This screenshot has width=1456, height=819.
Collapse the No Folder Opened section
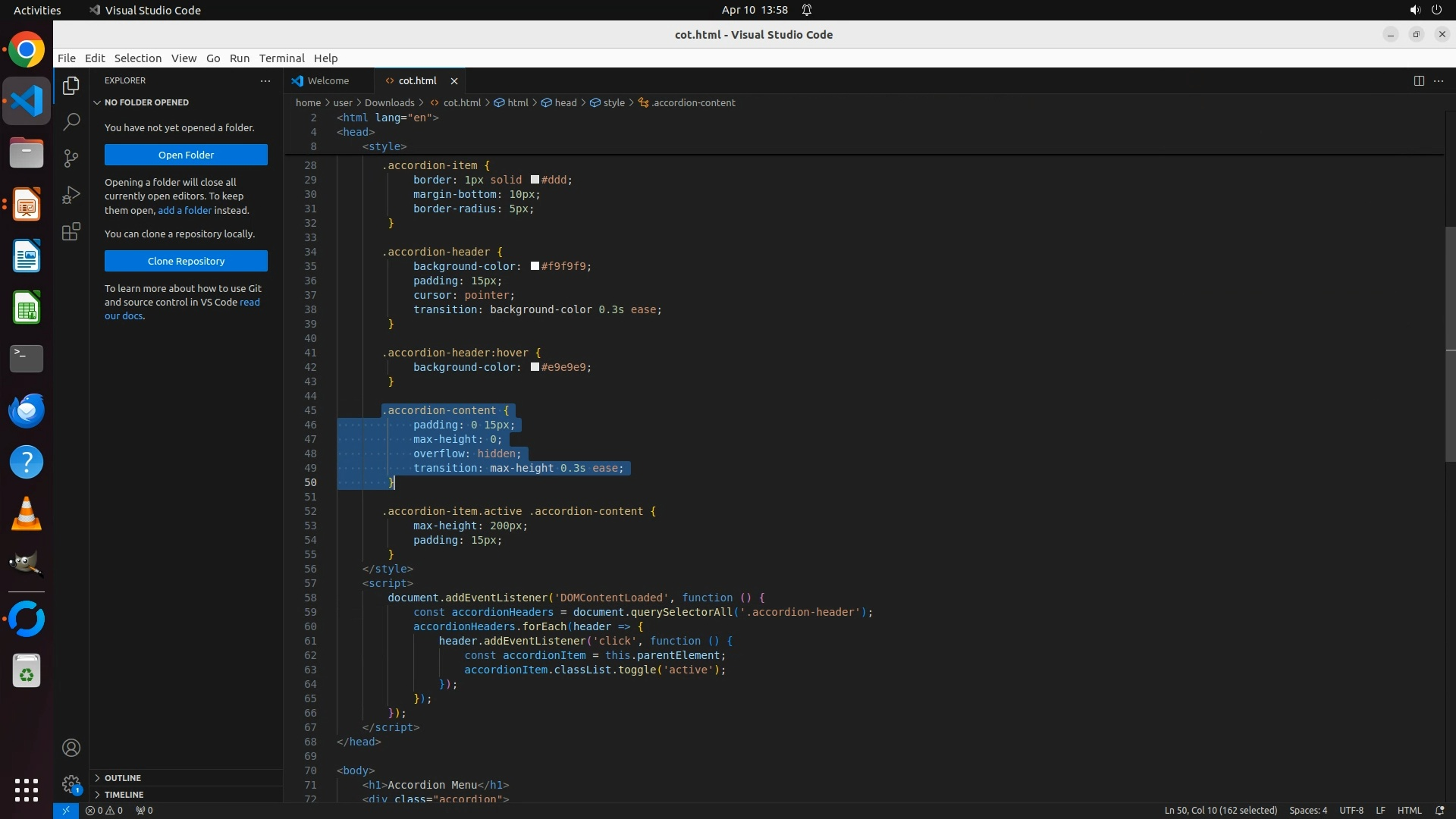[x=146, y=102]
